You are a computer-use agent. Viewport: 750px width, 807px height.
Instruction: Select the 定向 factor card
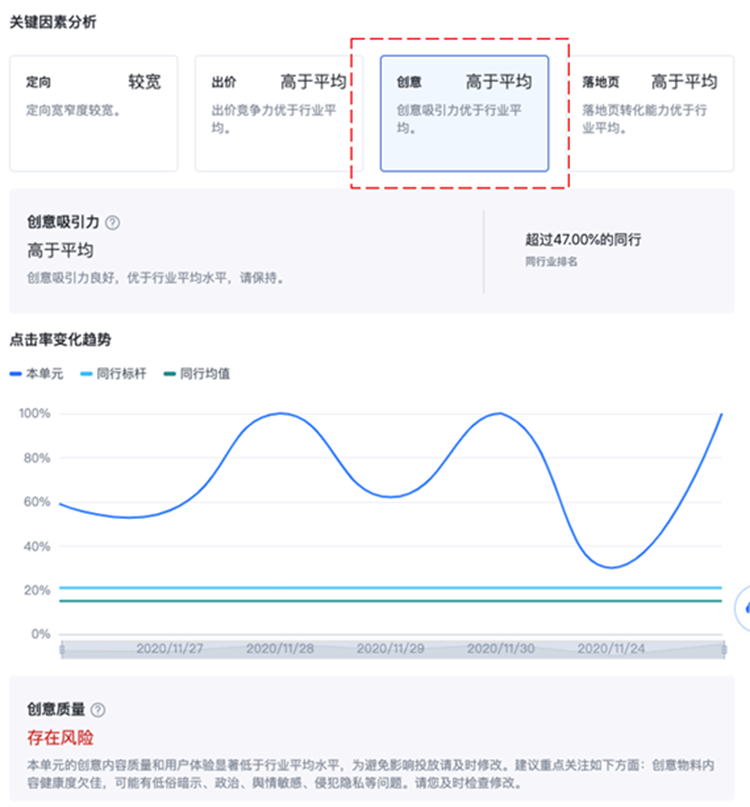(93, 113)
